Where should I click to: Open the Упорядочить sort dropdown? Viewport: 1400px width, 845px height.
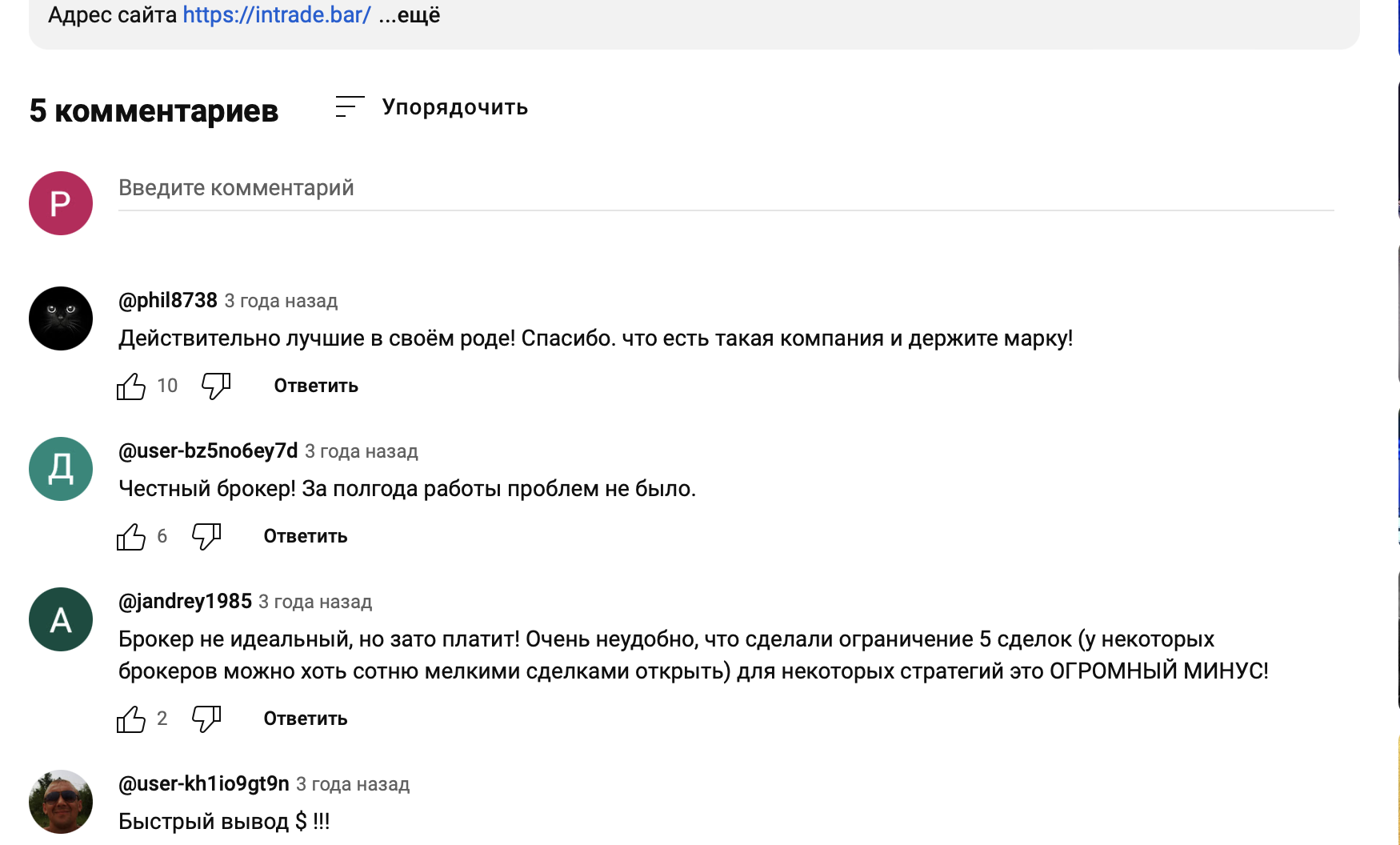(x=454, y=107)
